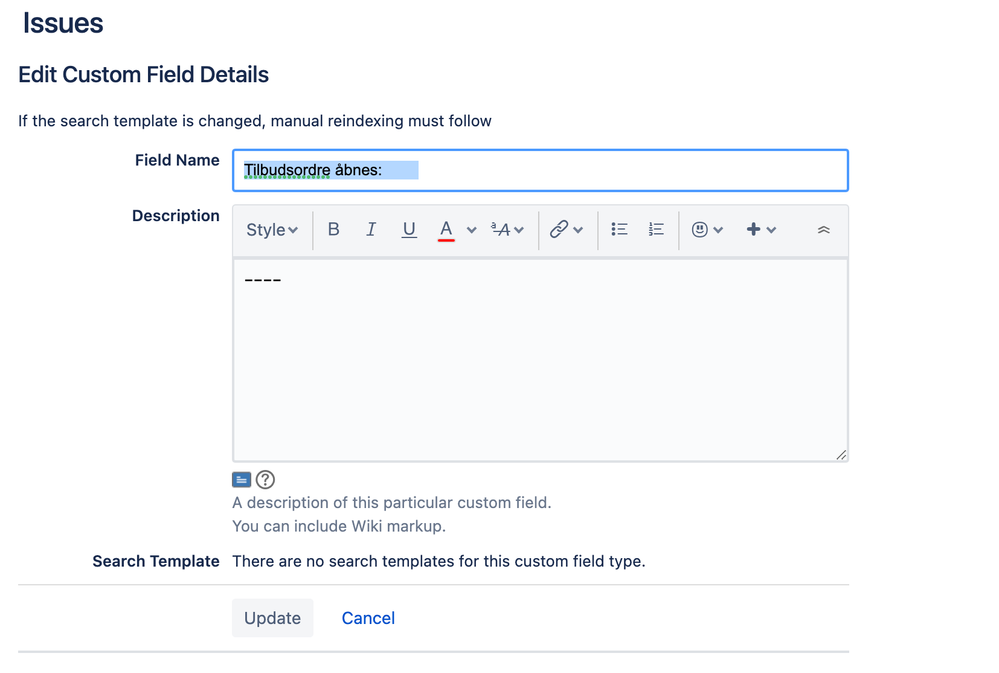
Task: Open the emoticon smiley picker
Action: tap(700, 230)
